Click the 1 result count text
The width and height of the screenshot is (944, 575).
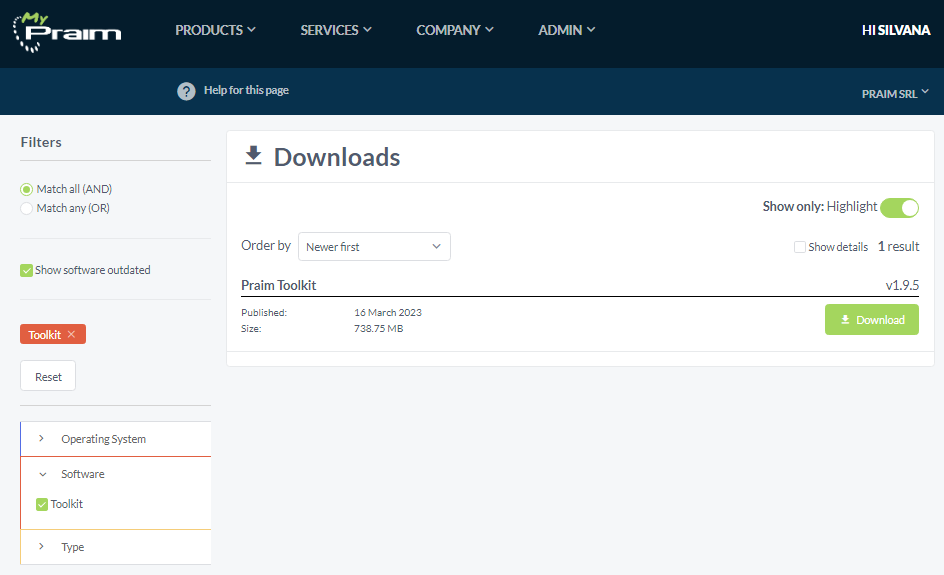pyautogui.click(x=898, y=246)
